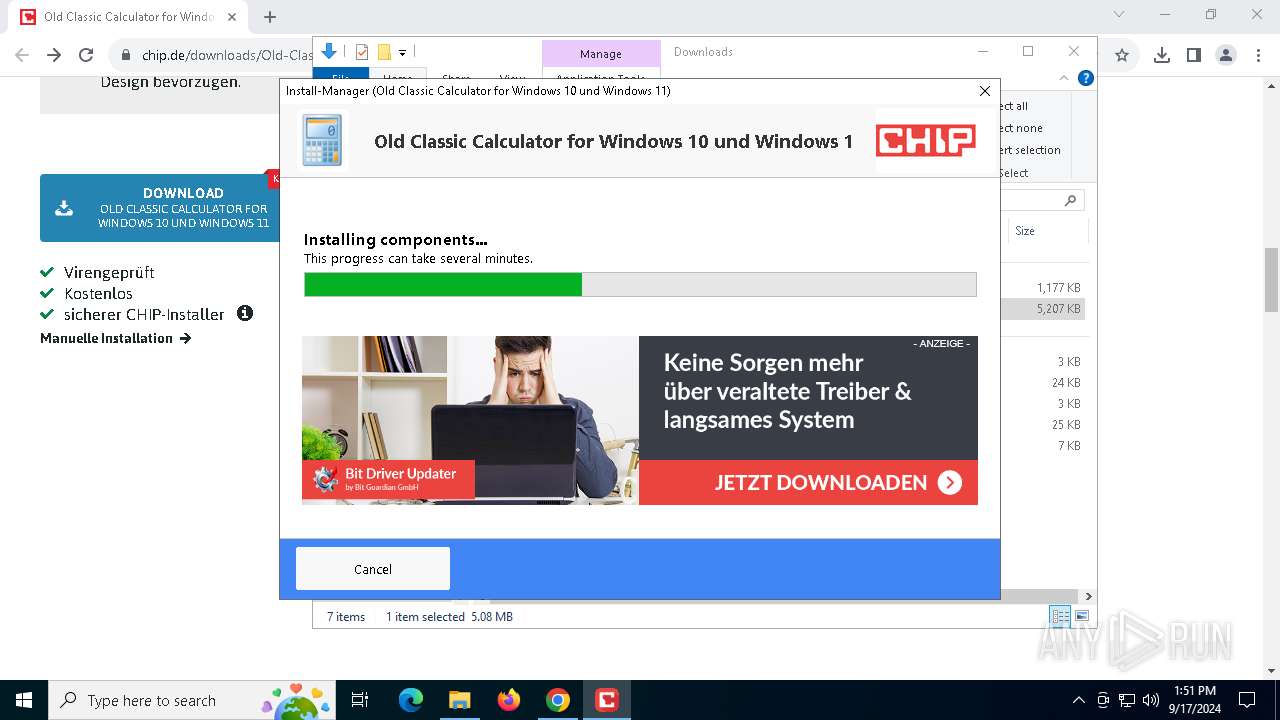1280x720 pixels.
Task: Open the Chrome profile avatar
Action: 1226,55
